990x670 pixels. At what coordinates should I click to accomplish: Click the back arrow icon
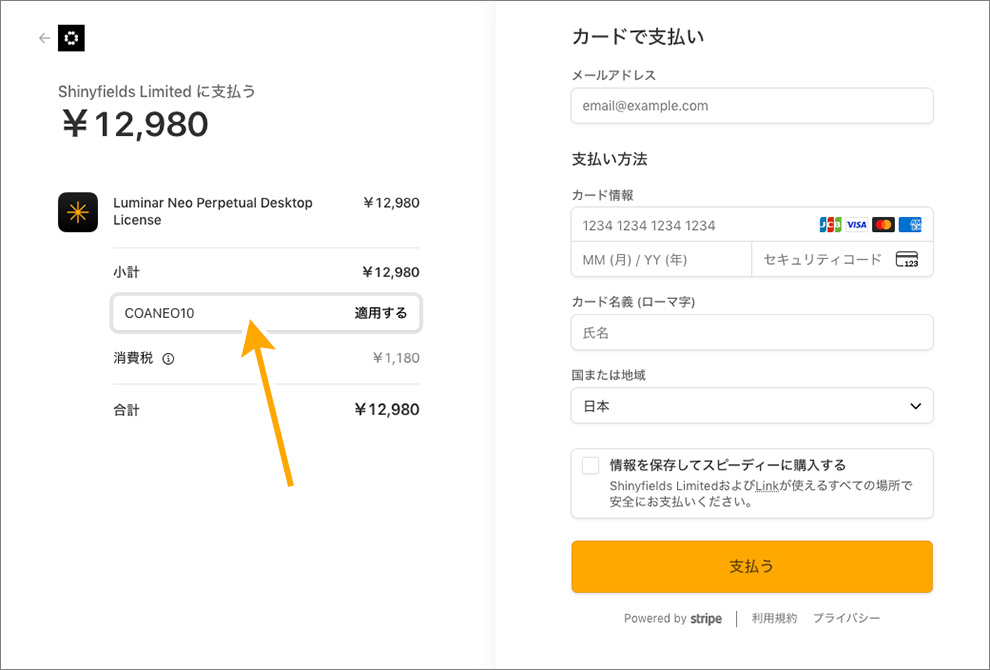click(x=43, y=39)
